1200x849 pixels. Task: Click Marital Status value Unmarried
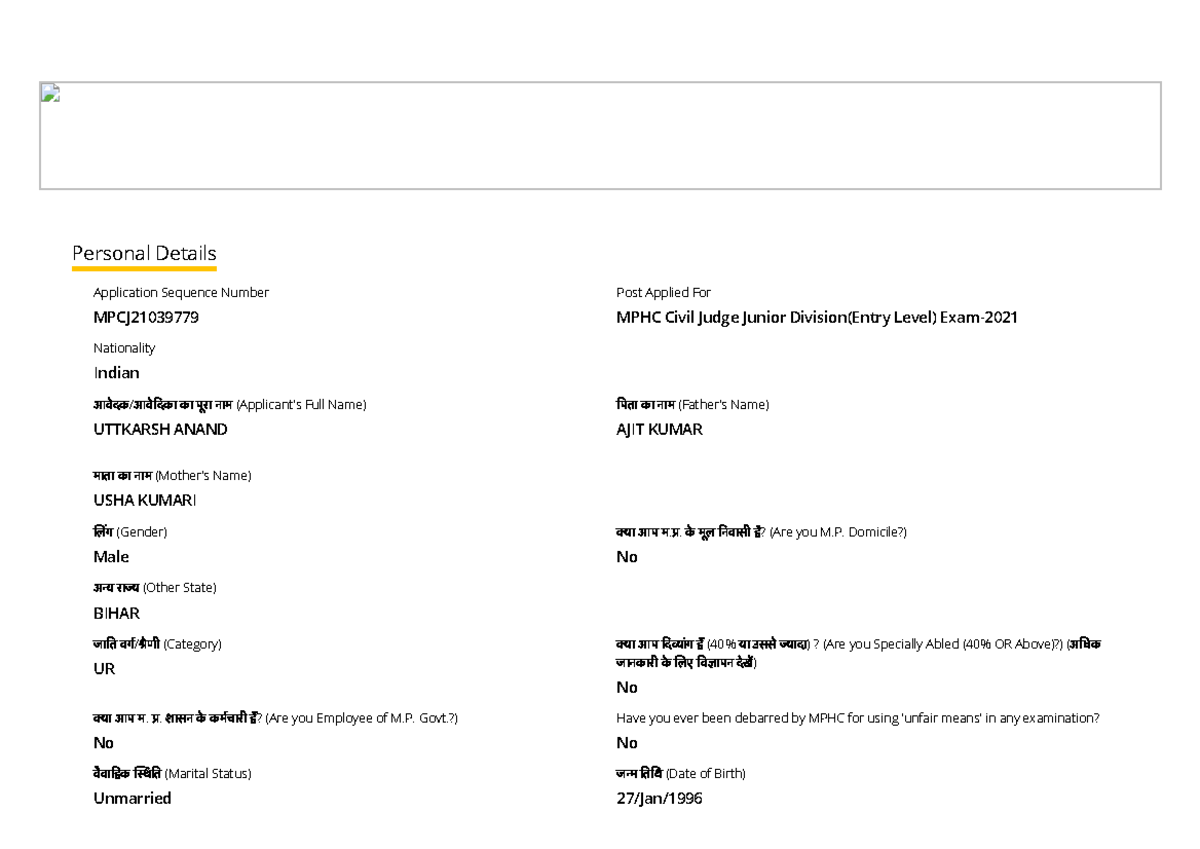tap(132, 798)
